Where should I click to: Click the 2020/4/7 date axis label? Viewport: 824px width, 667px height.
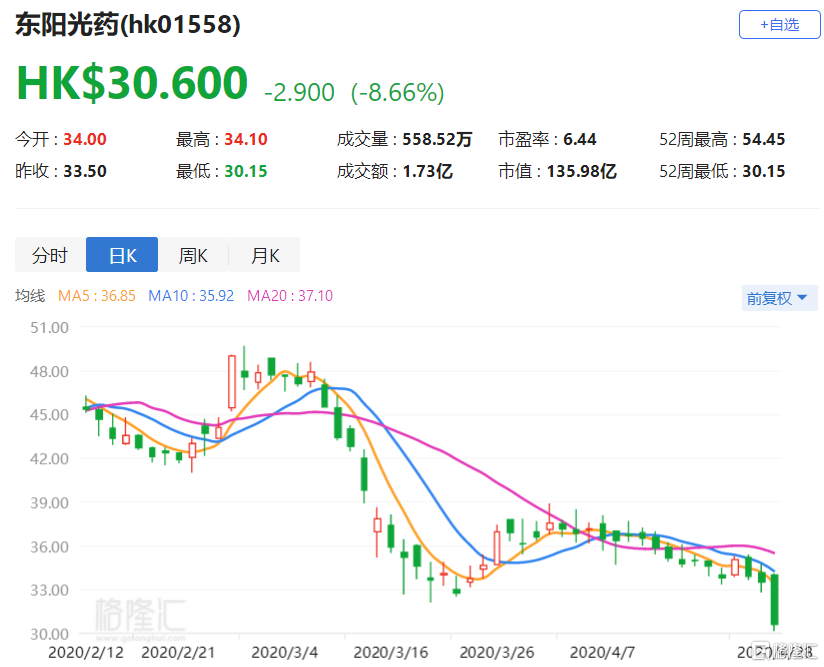point(602,652)
